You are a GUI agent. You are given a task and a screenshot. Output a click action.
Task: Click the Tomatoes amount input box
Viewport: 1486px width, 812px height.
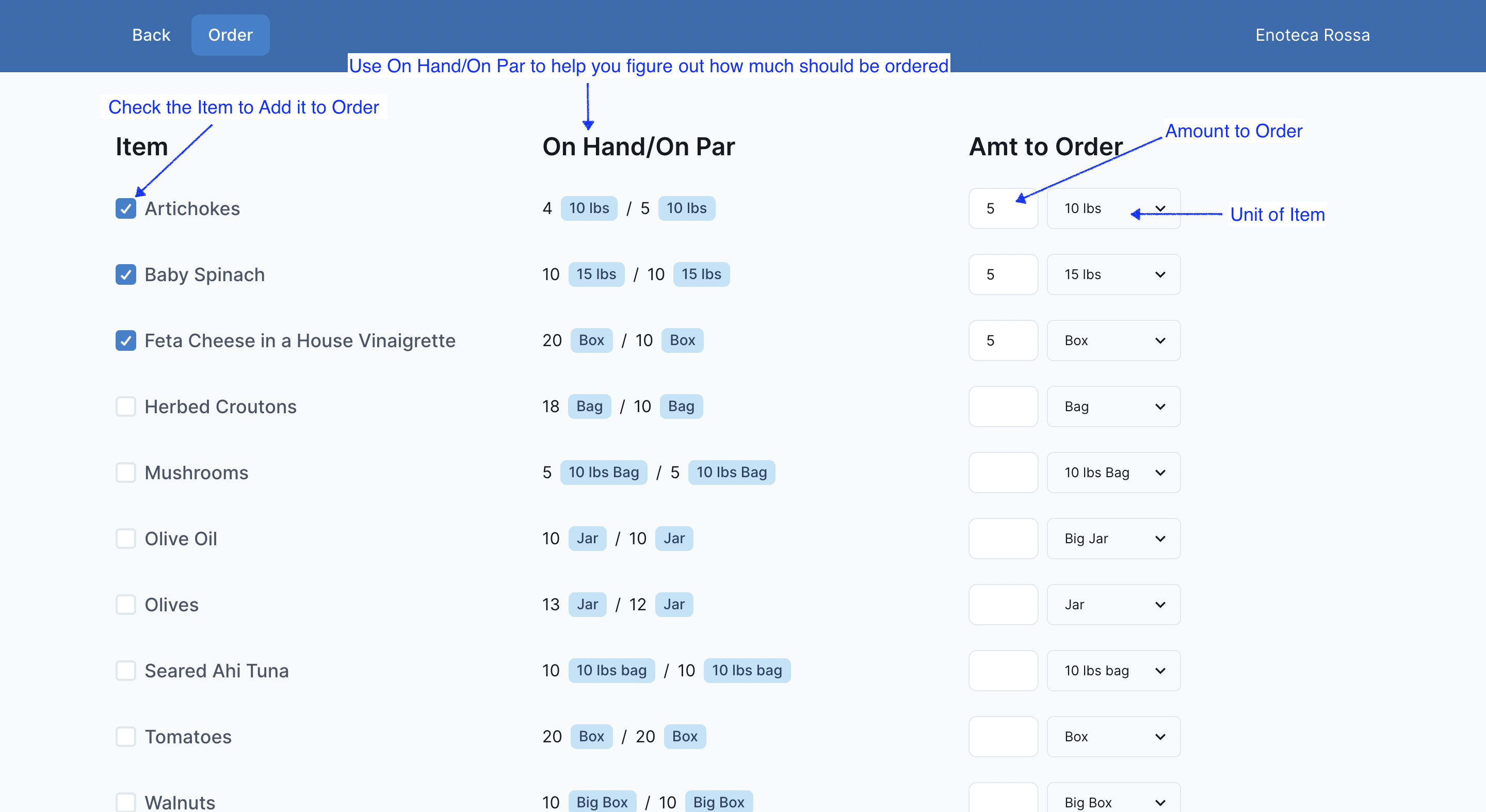[x=1003, y=737]
